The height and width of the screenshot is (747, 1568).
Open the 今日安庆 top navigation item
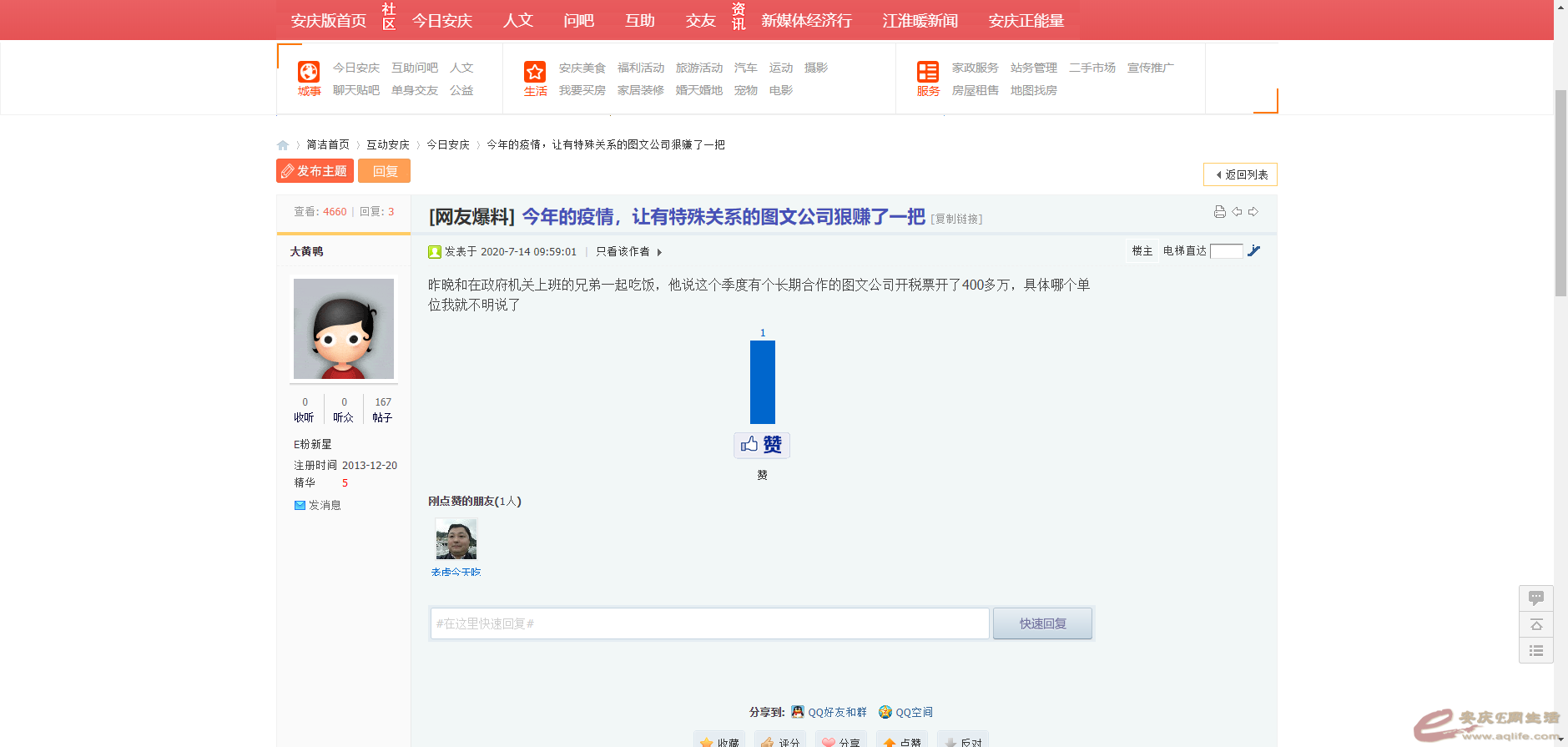coord(442,21)
